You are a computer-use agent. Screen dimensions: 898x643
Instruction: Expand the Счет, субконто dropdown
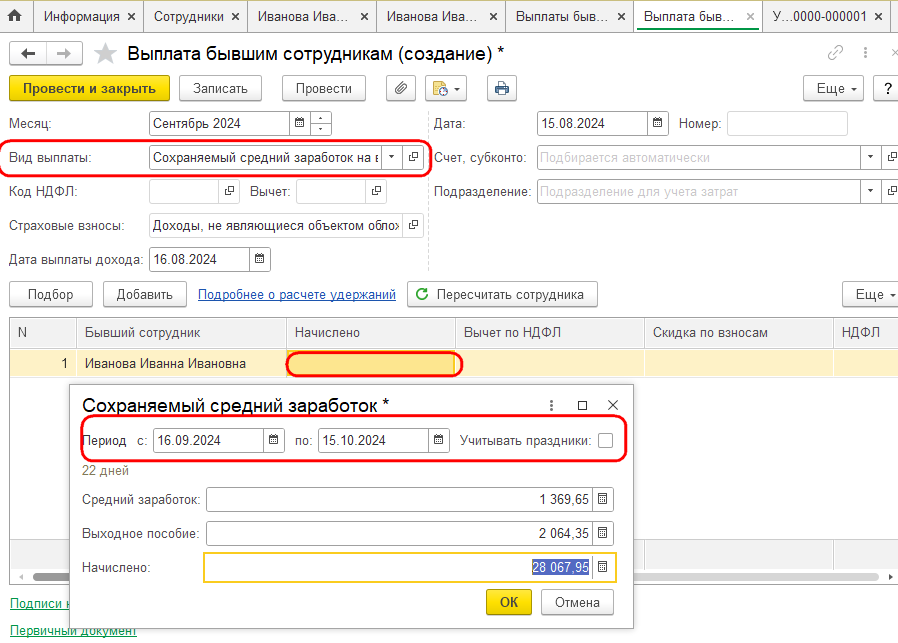[x=871, y=157]
